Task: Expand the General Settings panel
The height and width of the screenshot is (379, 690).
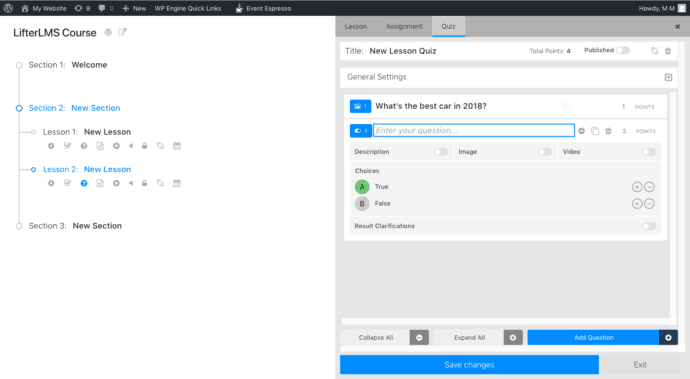Action: [668, 77]
